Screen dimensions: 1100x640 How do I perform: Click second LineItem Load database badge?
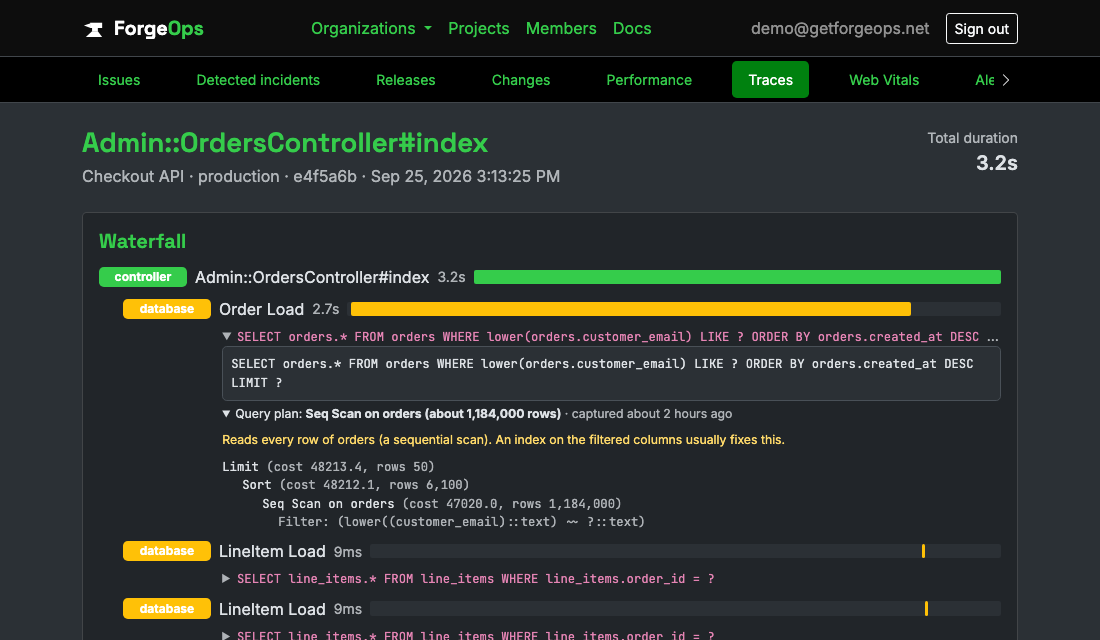[167, 609]
